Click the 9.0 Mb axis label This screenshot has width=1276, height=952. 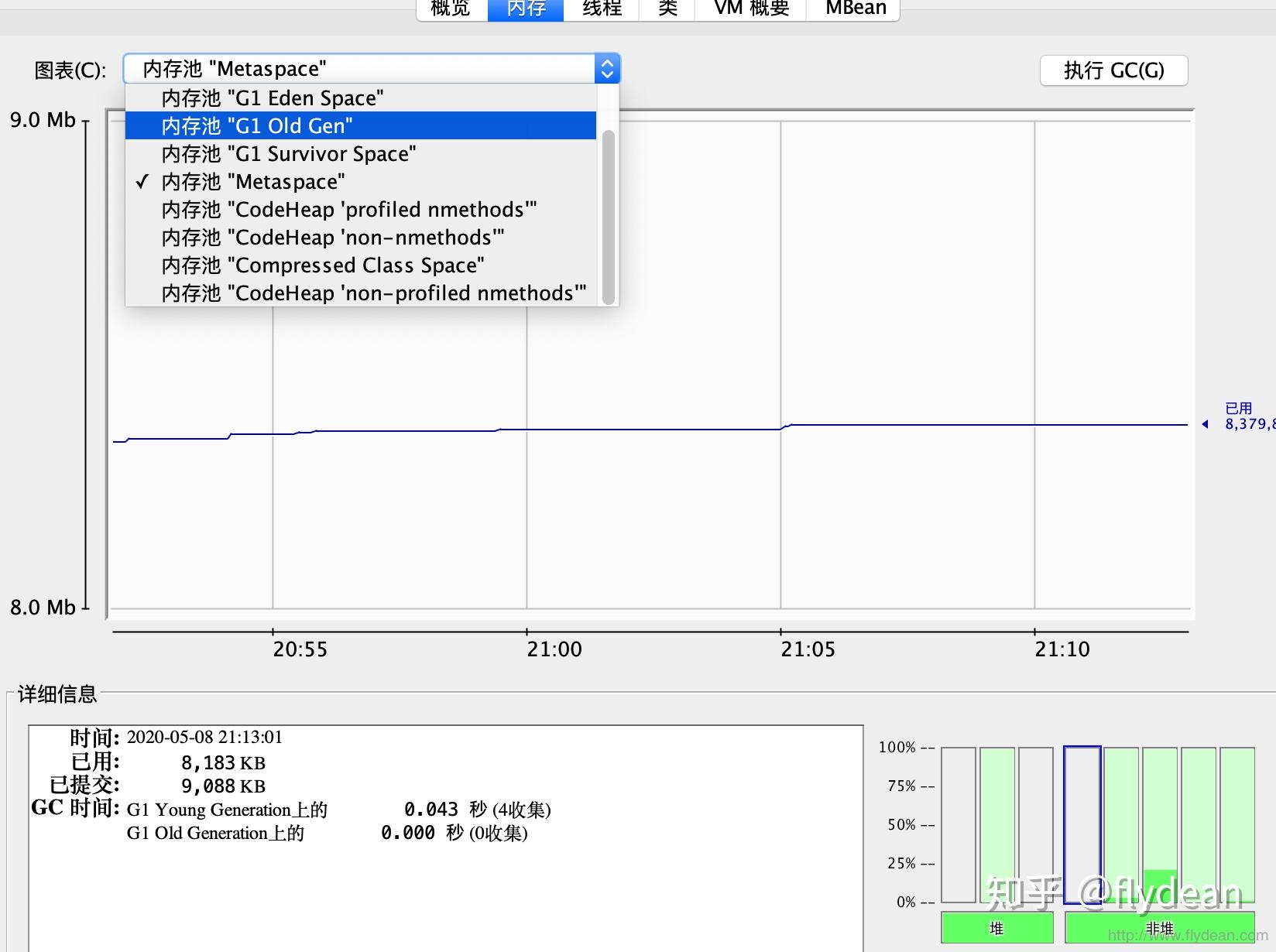pos(43,120)
